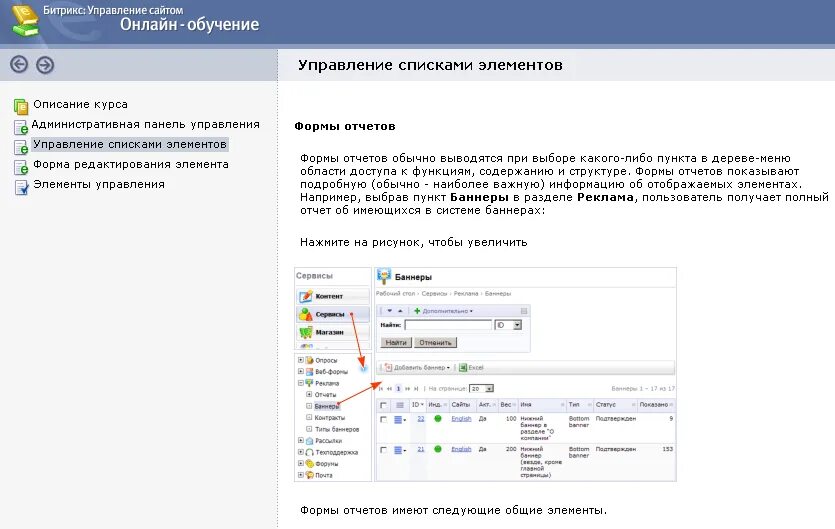The width and height of the screenshot is (835, 529).
Task: Click the page icon beside Форма редактирования элемента
Action: [x=21, y=167]
